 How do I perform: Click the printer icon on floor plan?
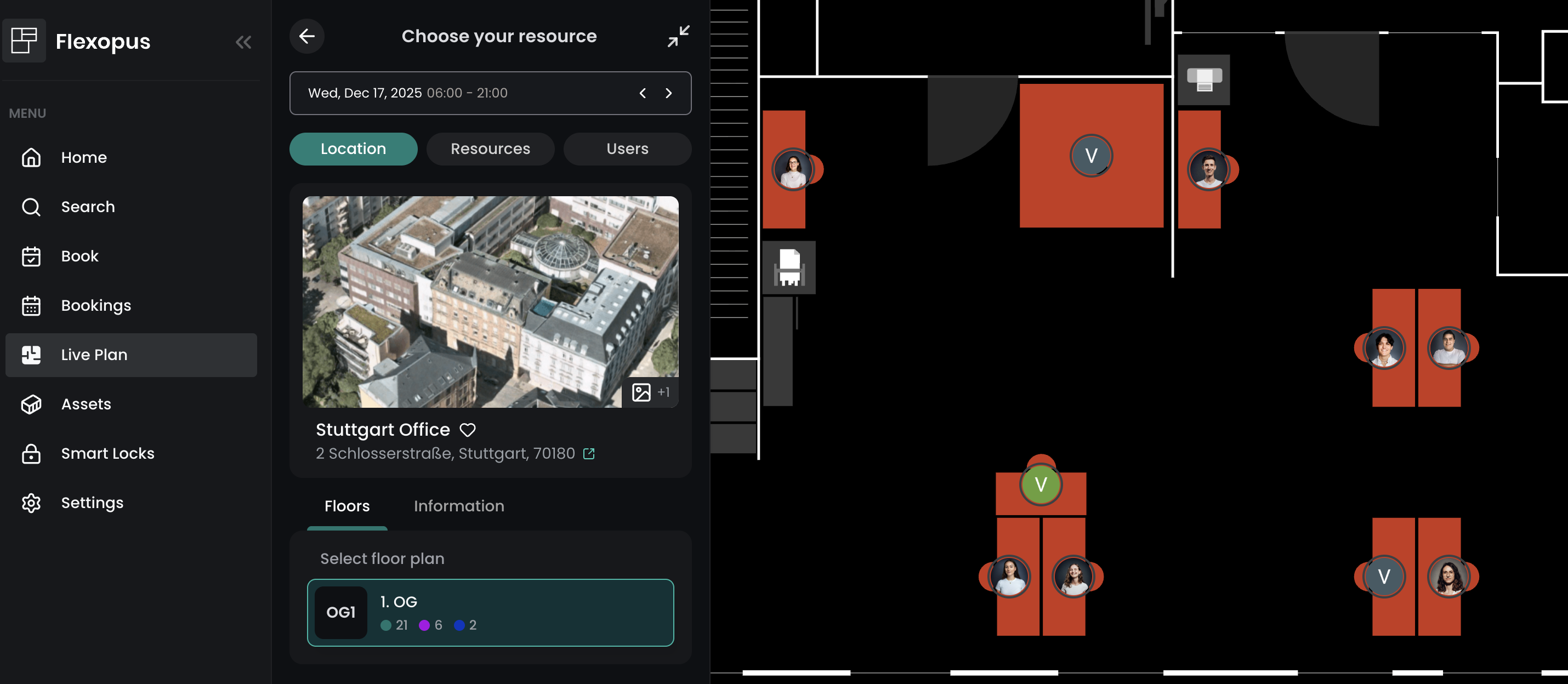[x=1203, y=79]
